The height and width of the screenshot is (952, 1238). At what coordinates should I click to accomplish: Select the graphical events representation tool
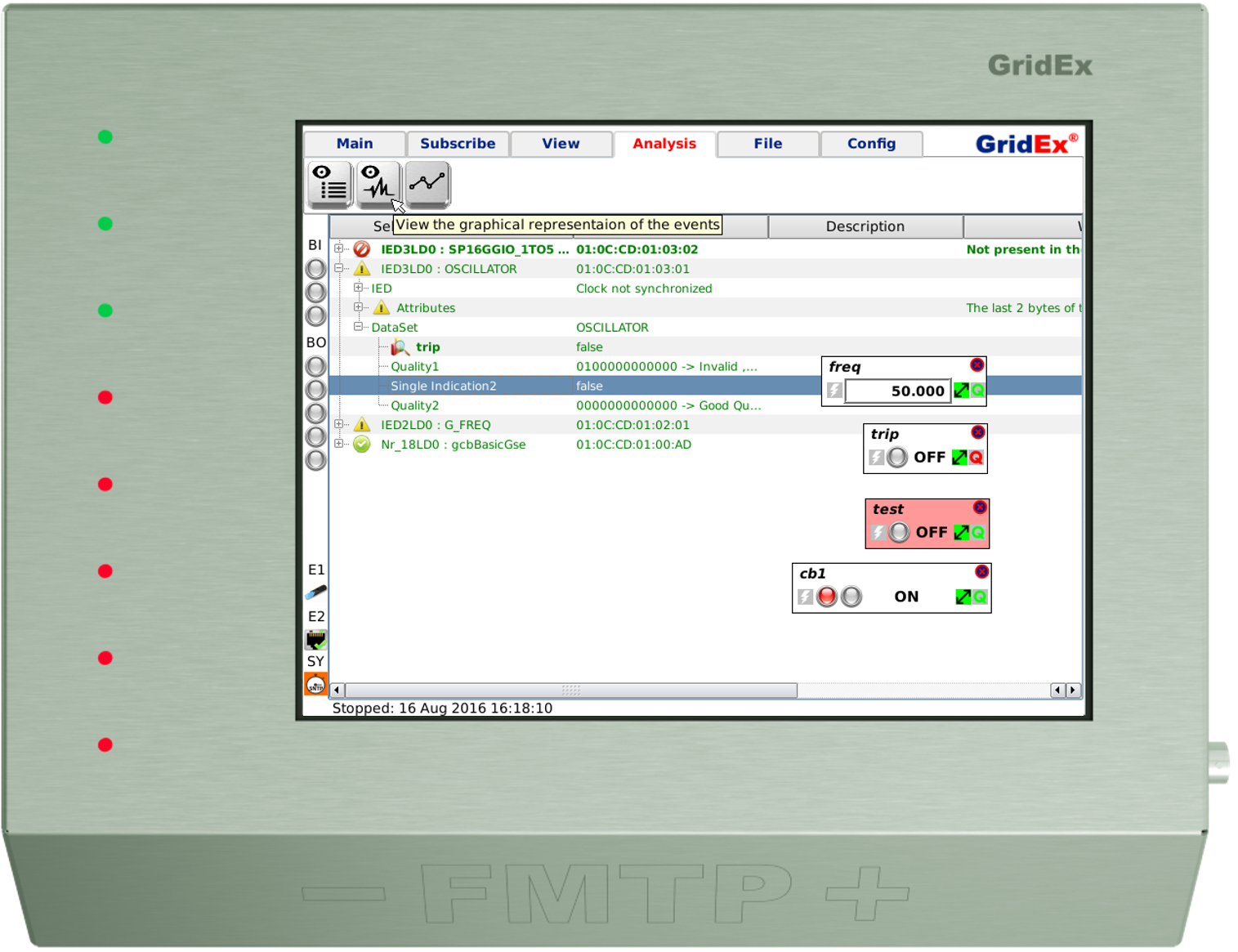(378, 184)
